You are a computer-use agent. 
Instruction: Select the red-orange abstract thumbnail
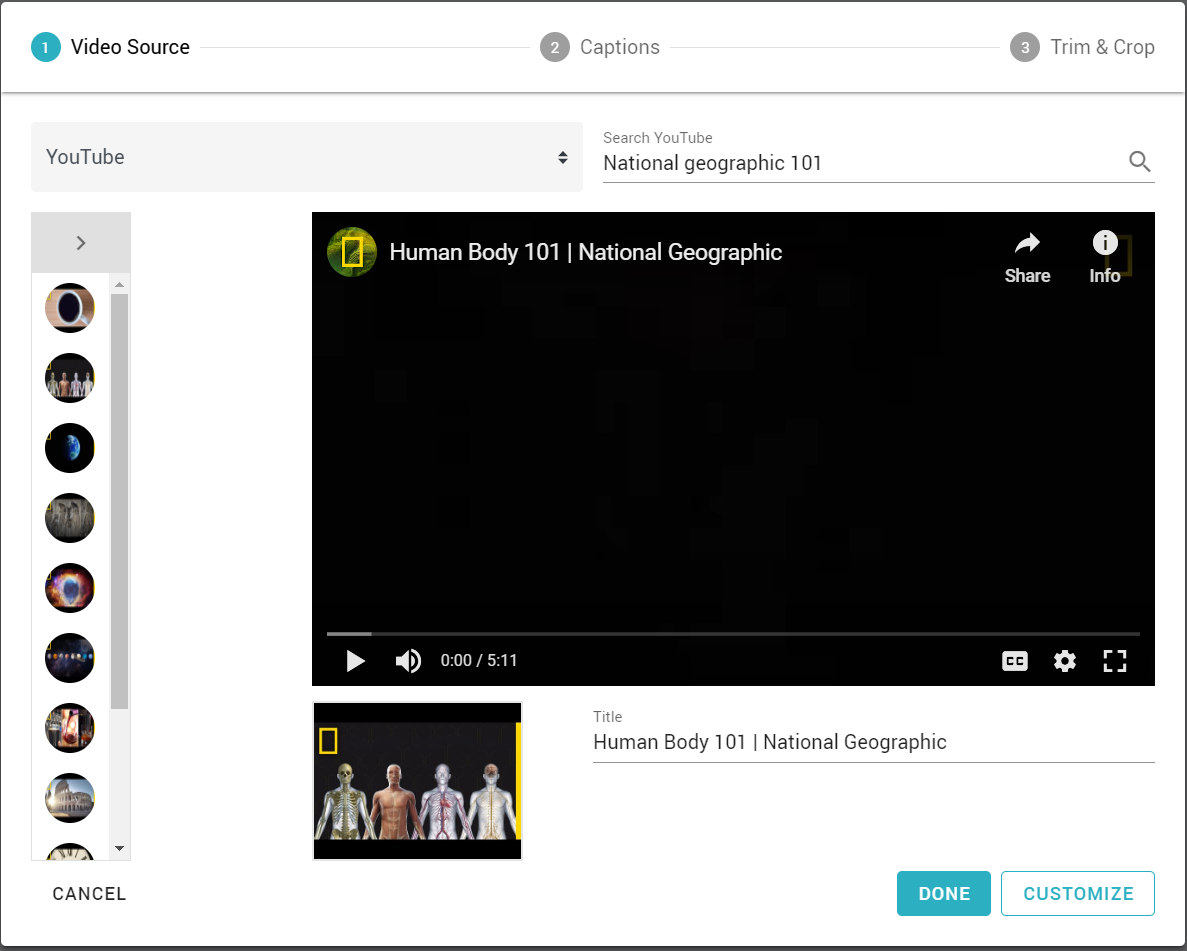[70, 728]
